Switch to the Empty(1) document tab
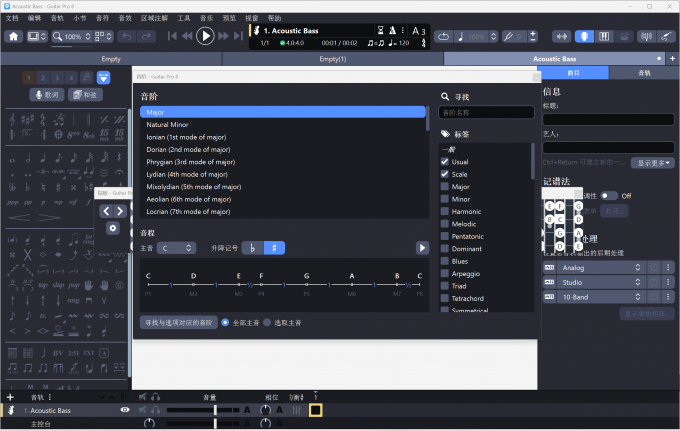 point(333,59)
